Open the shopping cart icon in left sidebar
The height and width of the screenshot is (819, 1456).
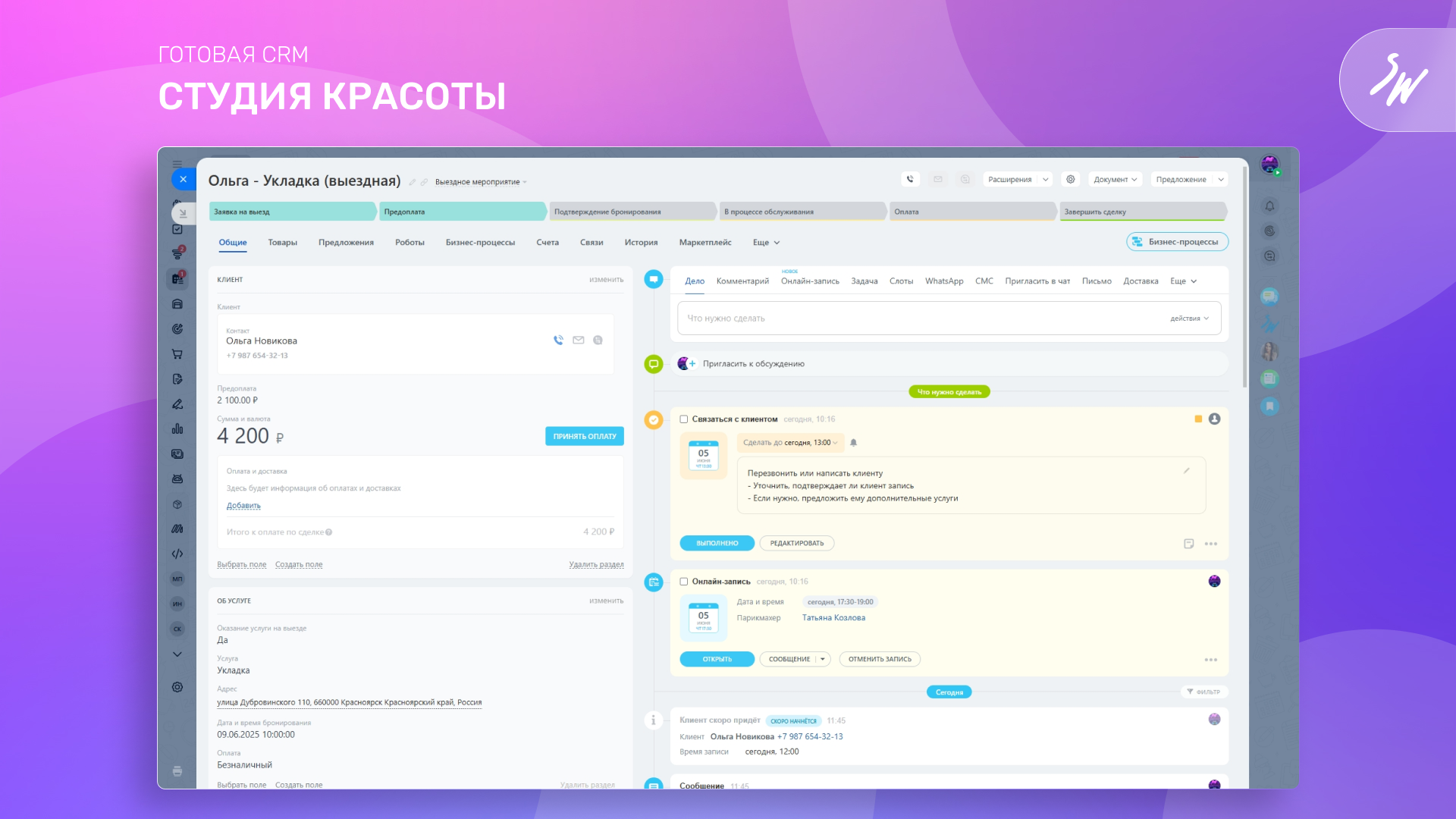(x=177, y=354)
